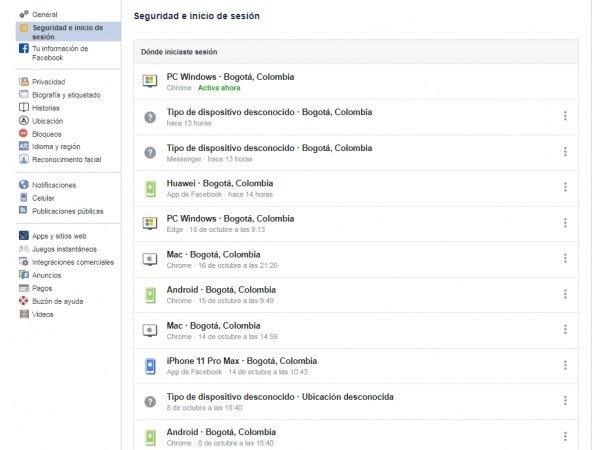Viewport: 600px width, 450px height.
Task: Open options menu for iPhone 11 Pro Max session
Action: (565, 365)
